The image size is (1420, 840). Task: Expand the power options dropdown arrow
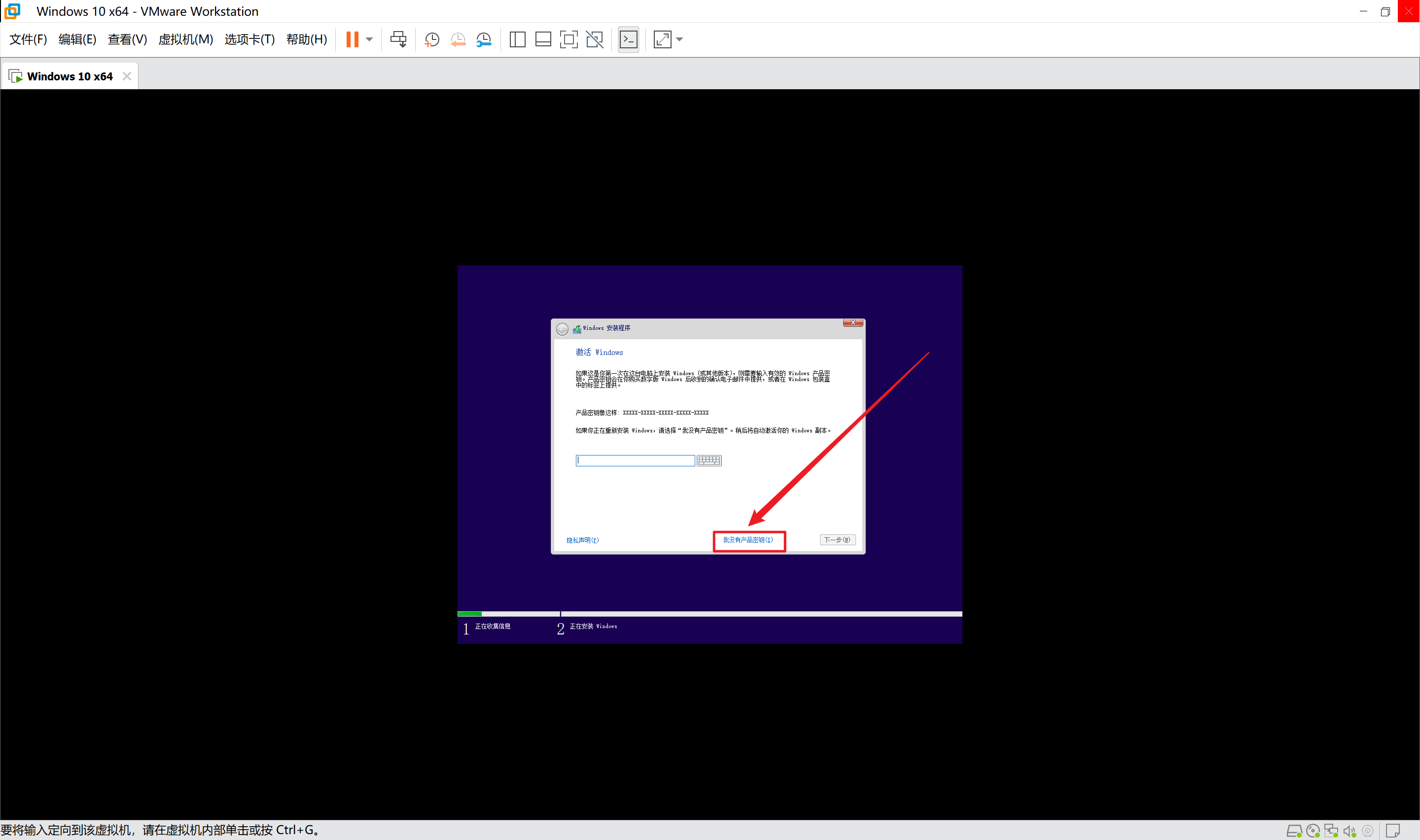click(369, 39)
